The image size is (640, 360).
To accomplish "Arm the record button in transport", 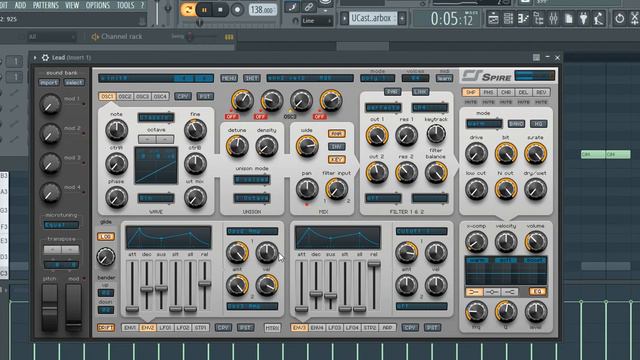I will click(x=237, y=9).
